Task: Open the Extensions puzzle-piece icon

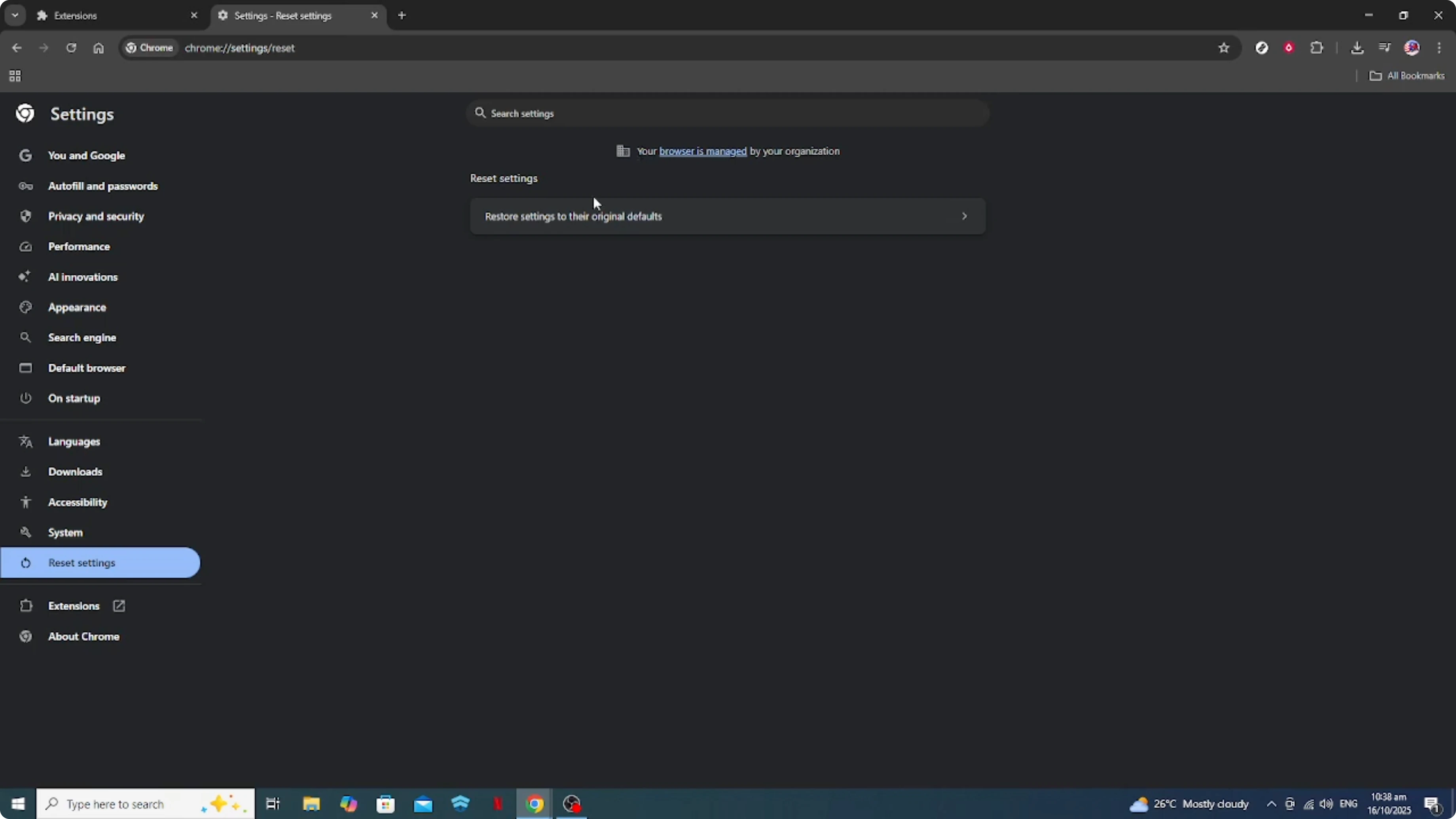Action: [1317, 48]
